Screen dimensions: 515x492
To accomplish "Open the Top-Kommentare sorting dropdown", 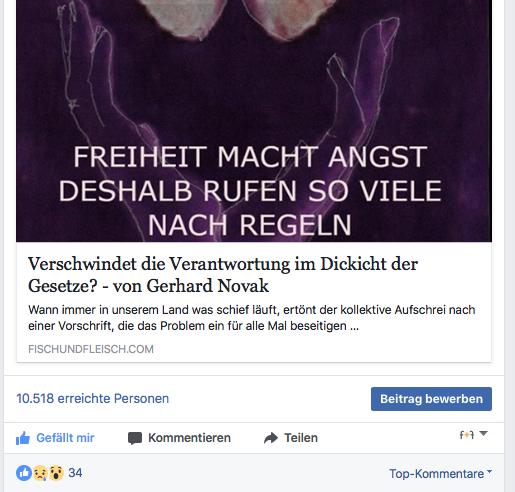I will pyautogui.click(x=440, y=473).
